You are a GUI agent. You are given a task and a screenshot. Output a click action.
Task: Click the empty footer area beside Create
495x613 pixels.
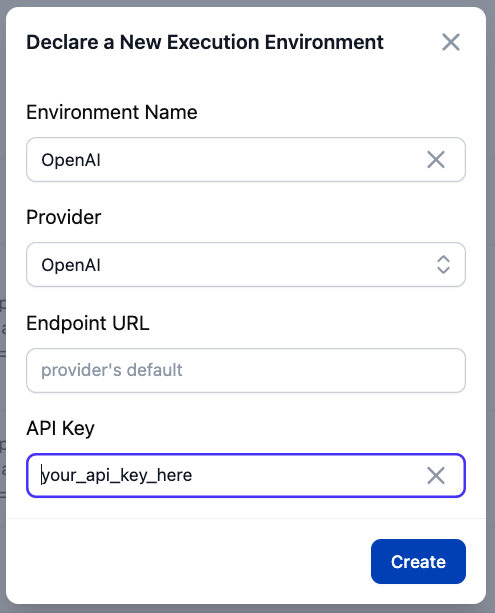point(188,561)
